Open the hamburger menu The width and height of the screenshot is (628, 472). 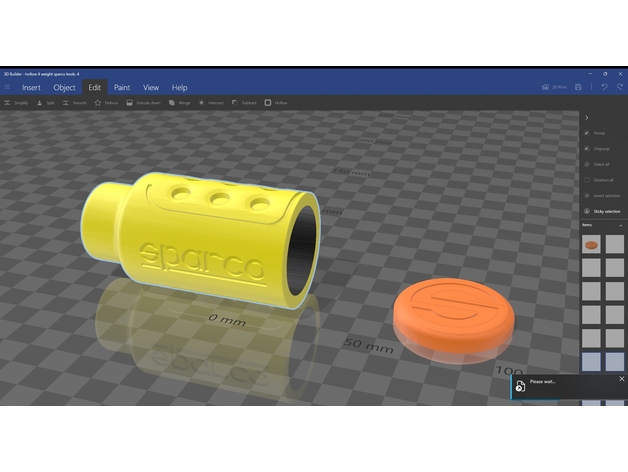(x=7, y=87)
